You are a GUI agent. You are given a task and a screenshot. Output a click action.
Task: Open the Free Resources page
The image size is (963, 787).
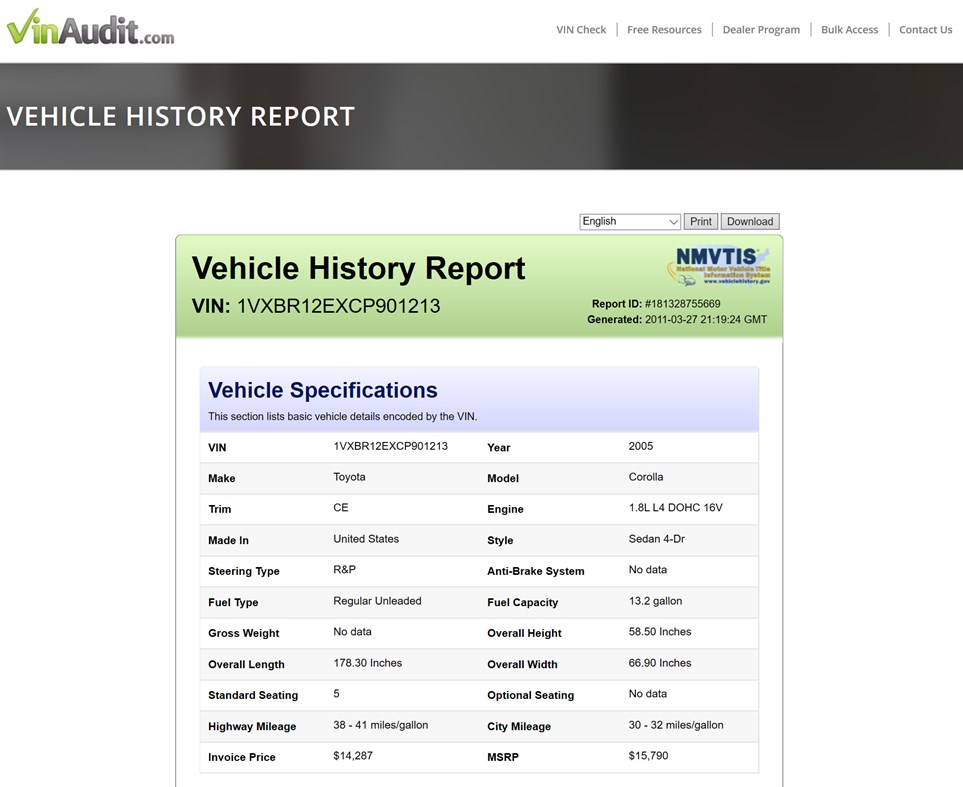point(664,30)
